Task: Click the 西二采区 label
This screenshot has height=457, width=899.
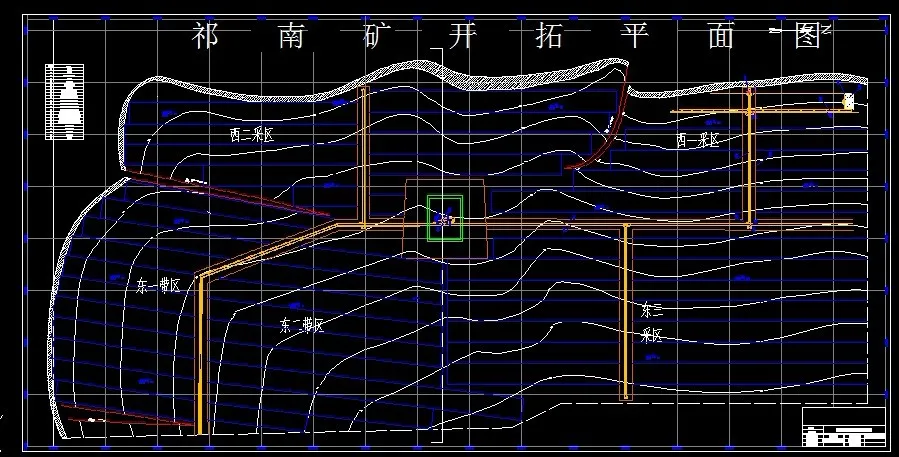Action: coord(252,135)
